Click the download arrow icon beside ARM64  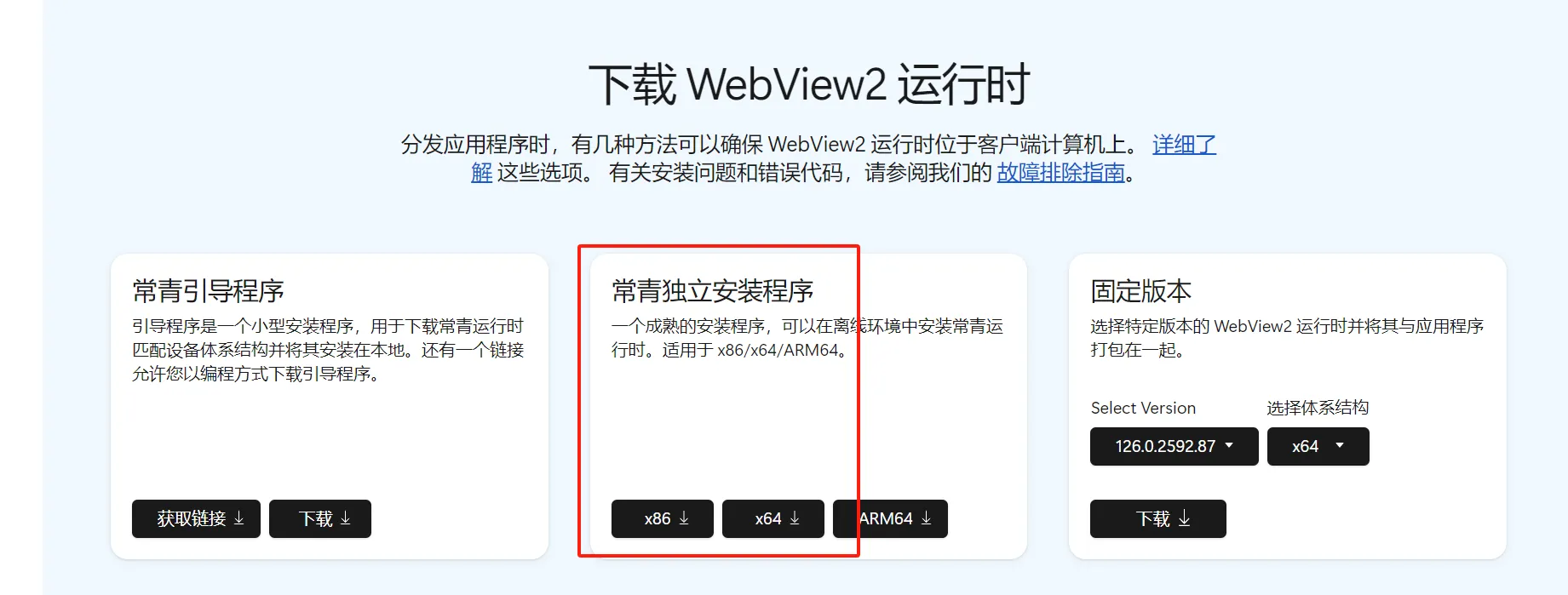[927, 518]
